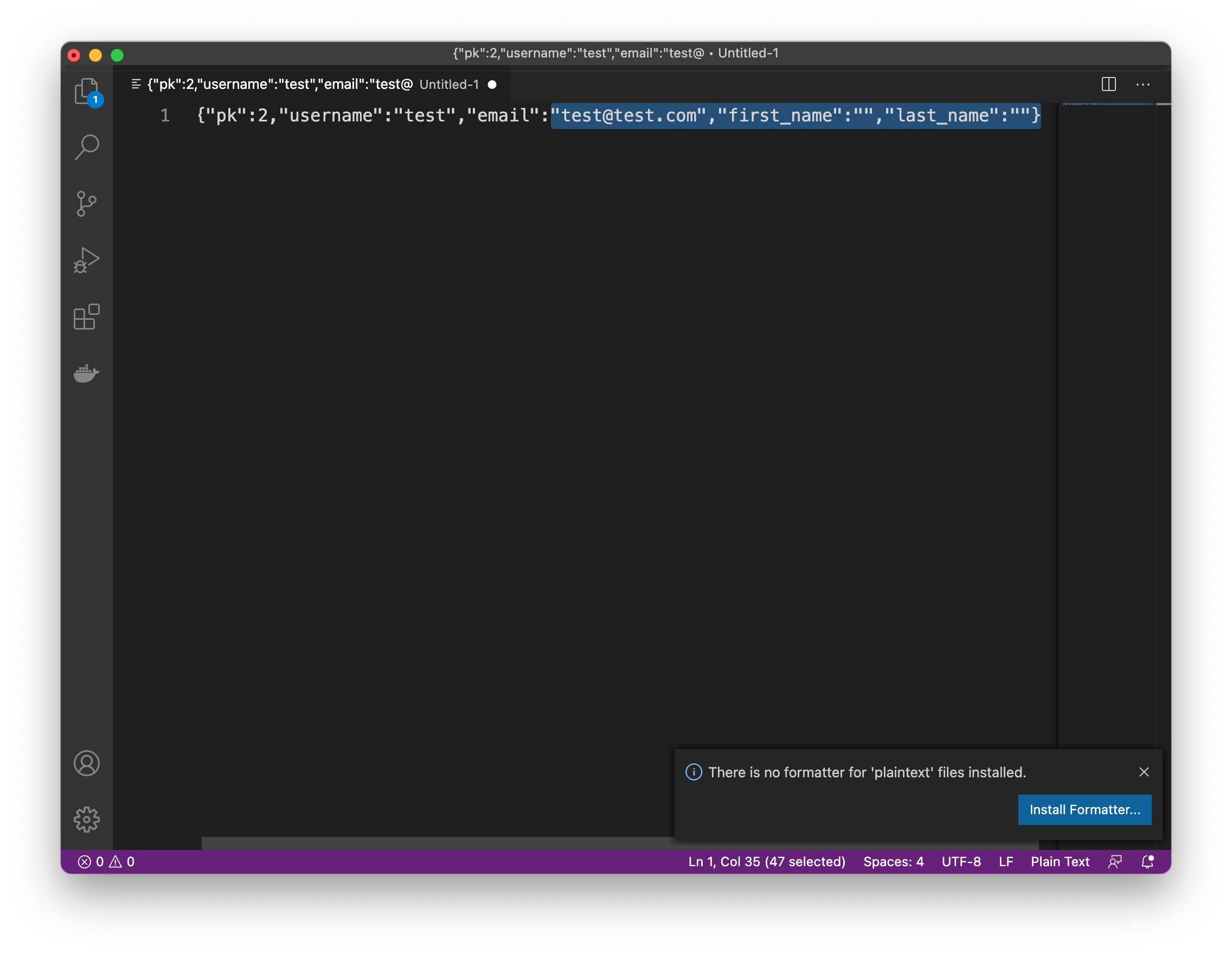
Task: Change language mode from Plain Text
Action: point(1060,861)
